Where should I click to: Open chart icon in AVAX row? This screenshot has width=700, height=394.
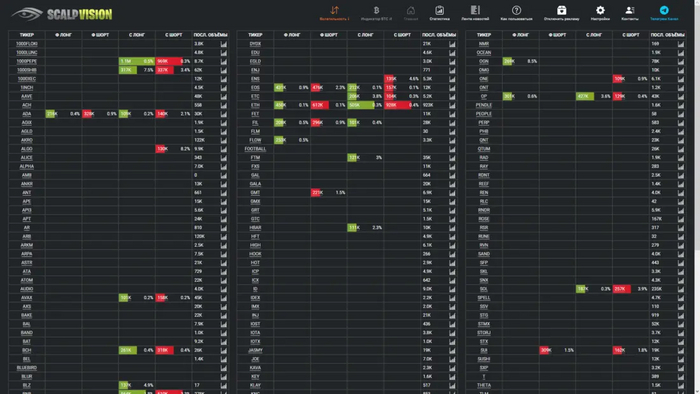[x=224, y=298]
